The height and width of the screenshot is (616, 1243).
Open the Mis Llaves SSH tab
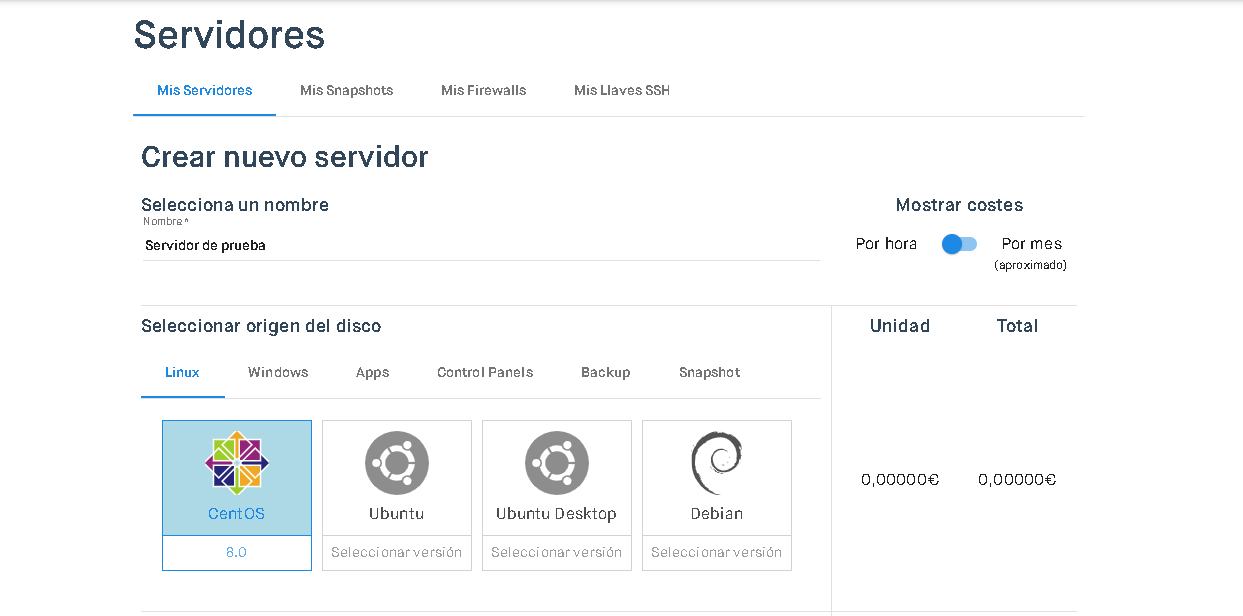(x=622, y=90)
